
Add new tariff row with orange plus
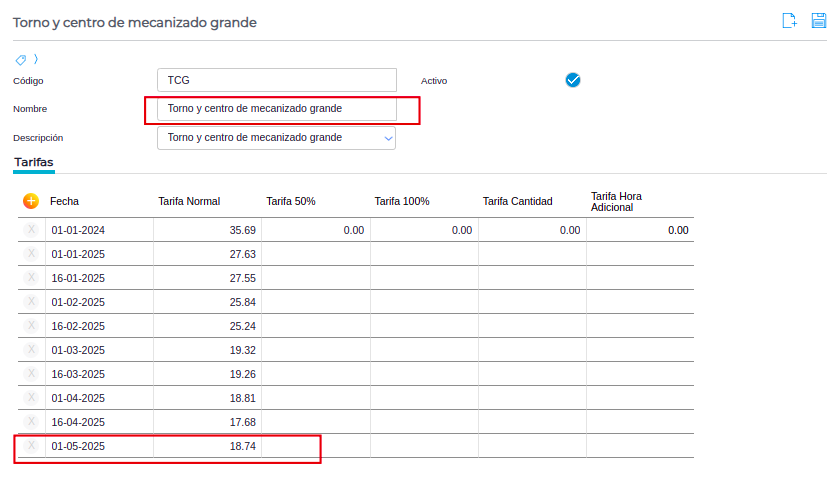pyautogui.click(x=31, y=201)
